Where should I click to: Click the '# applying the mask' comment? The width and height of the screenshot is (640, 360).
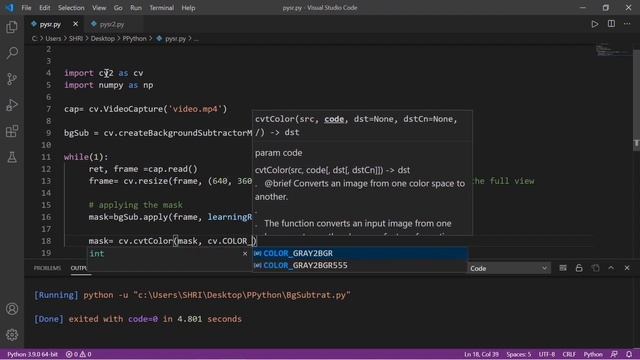coord(136,205)
